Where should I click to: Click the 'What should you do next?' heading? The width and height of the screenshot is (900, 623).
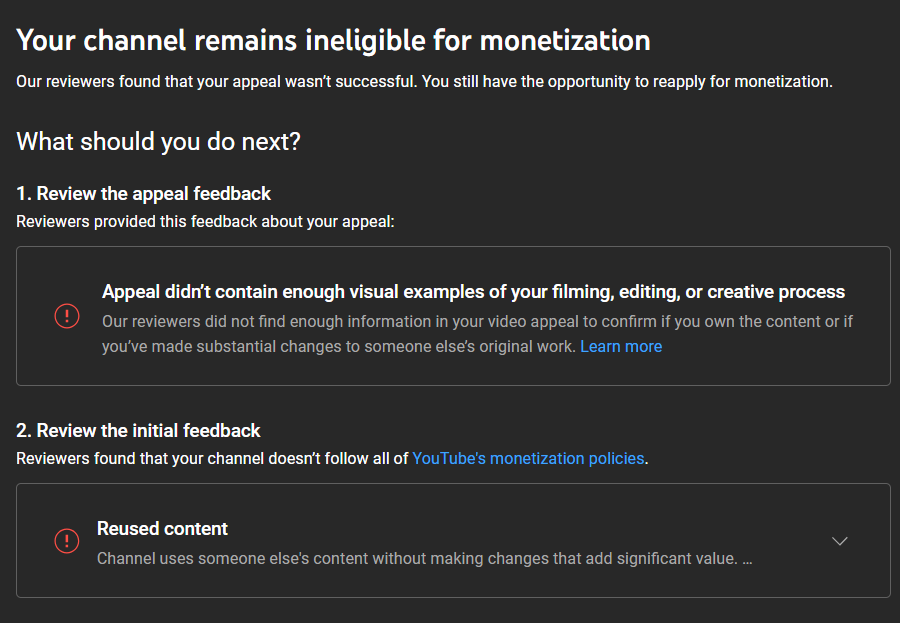[x=158, y=141]
